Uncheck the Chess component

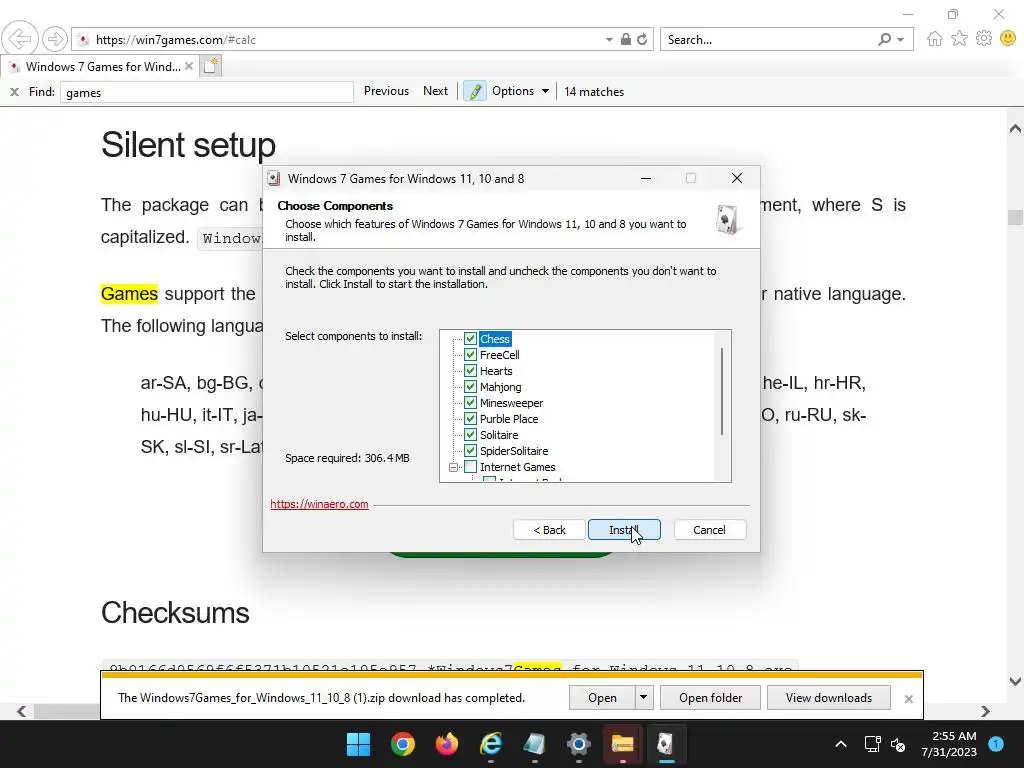(470, 338)
